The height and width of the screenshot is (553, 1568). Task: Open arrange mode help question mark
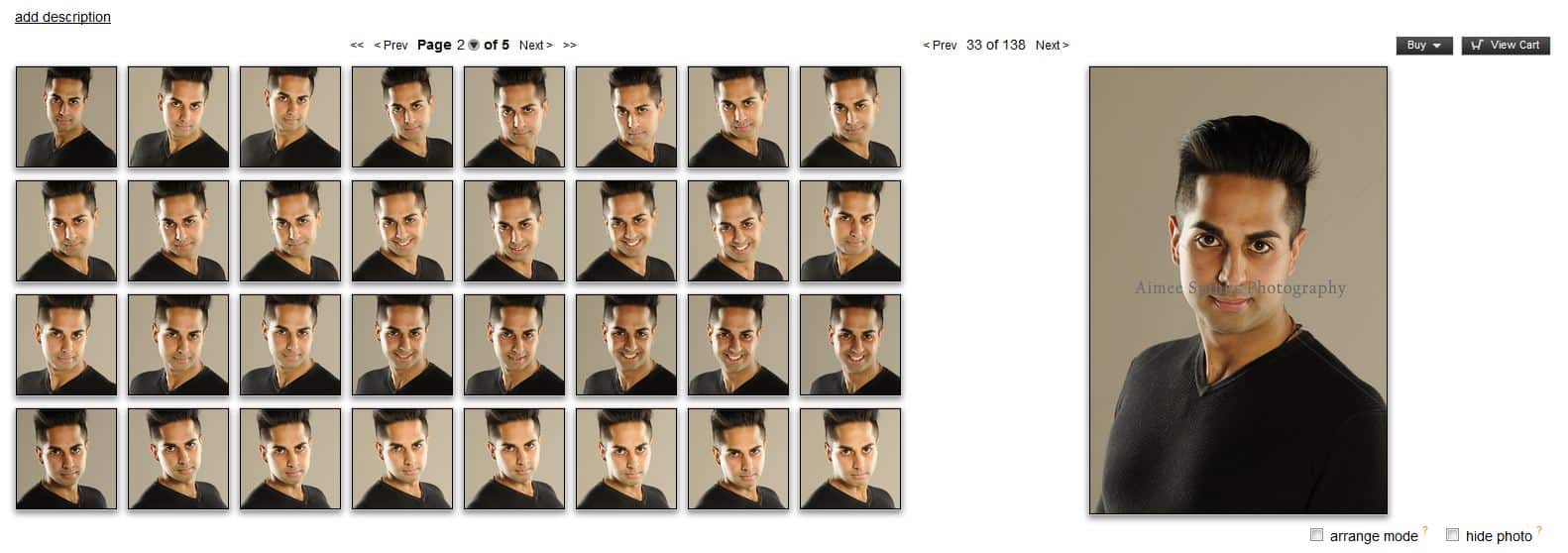(1425, 531)
